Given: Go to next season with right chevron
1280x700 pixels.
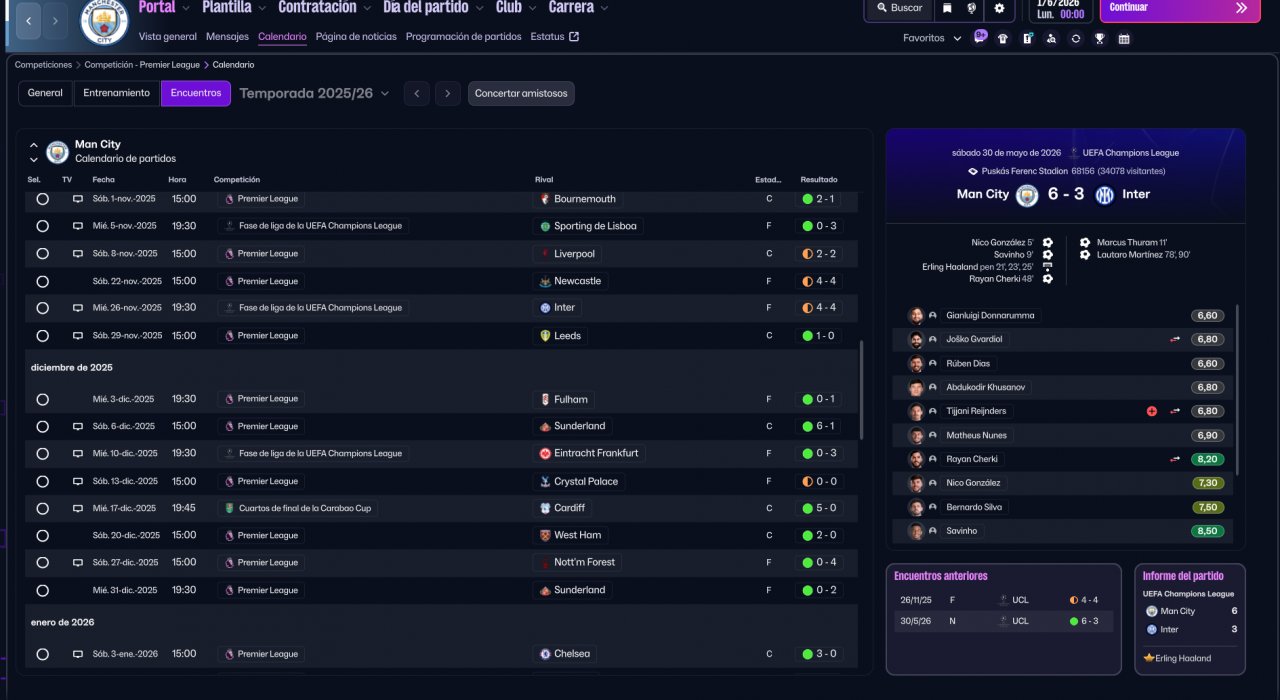Looking at the screenshot, I should (x=448, y=93).
